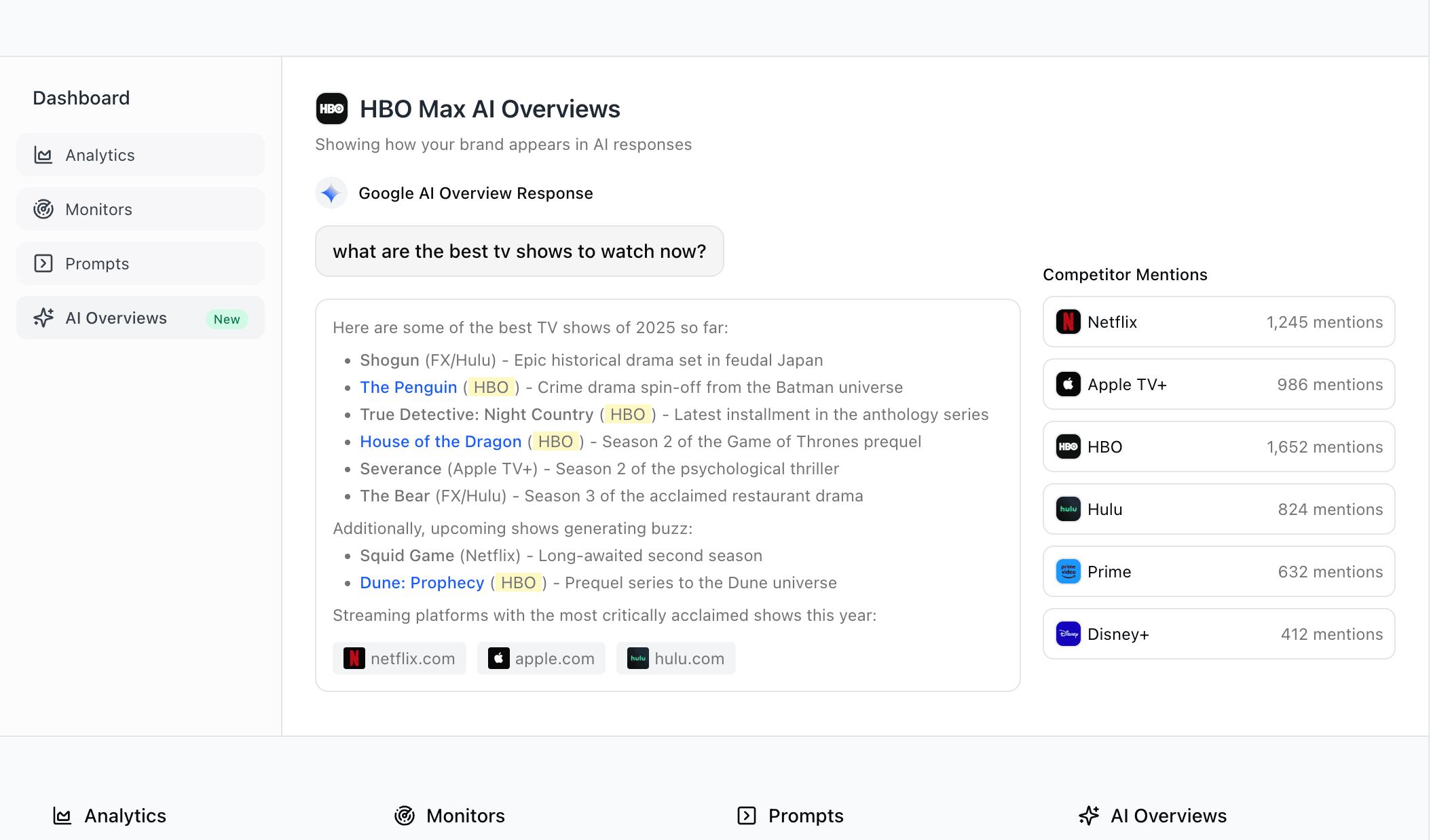Click the Netflix logo in Competitor Mentions
1431x840 pixels.
coord(1068,322)
